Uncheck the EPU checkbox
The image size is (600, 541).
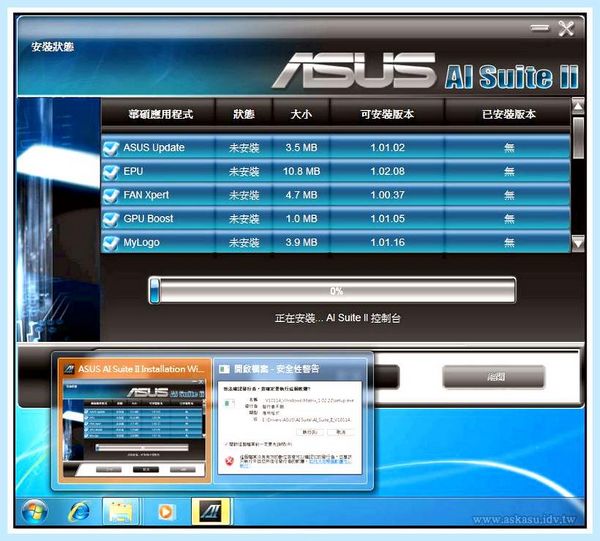pos(111,172)
